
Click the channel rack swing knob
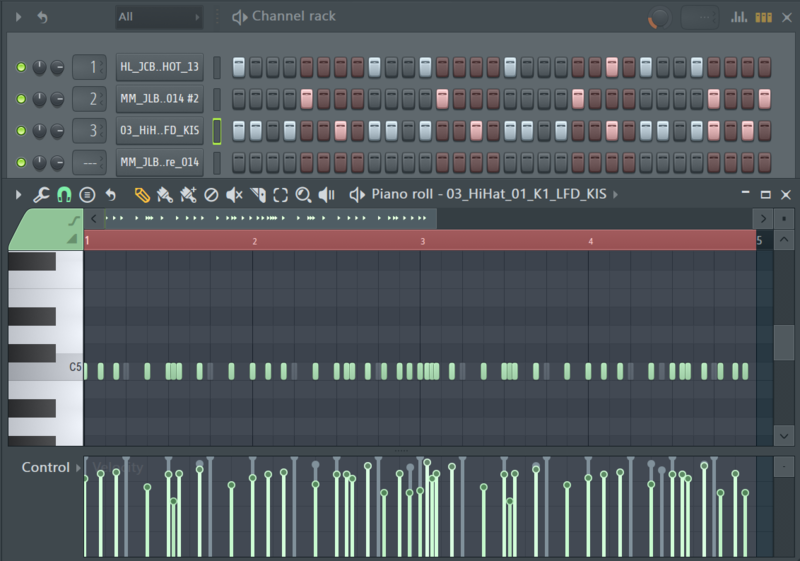(658, 18)
